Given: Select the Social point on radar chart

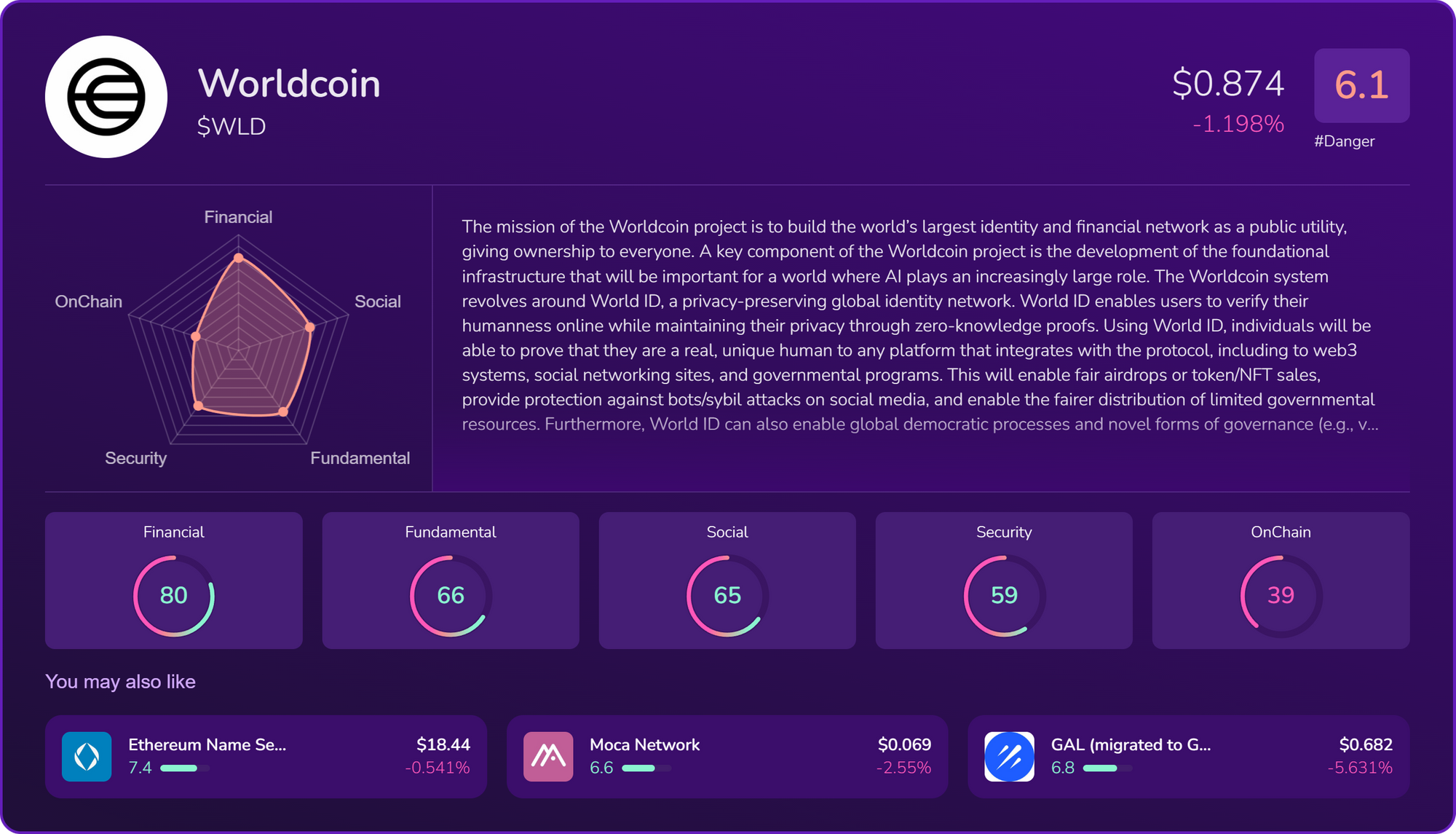Looking at the screenshot, I should [x=309, y=327].
